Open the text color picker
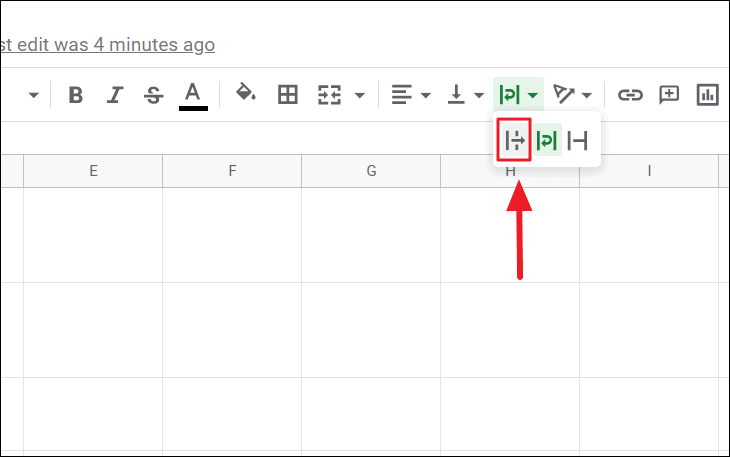 [x=193, y=95]
